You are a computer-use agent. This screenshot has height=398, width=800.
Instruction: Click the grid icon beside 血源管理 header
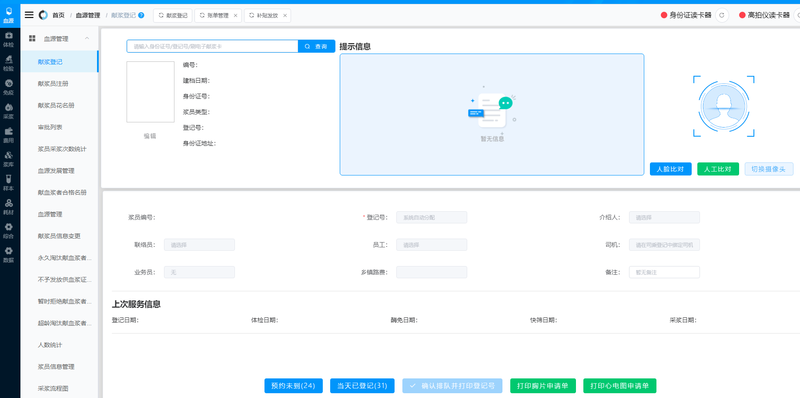[x=32, y=38]
